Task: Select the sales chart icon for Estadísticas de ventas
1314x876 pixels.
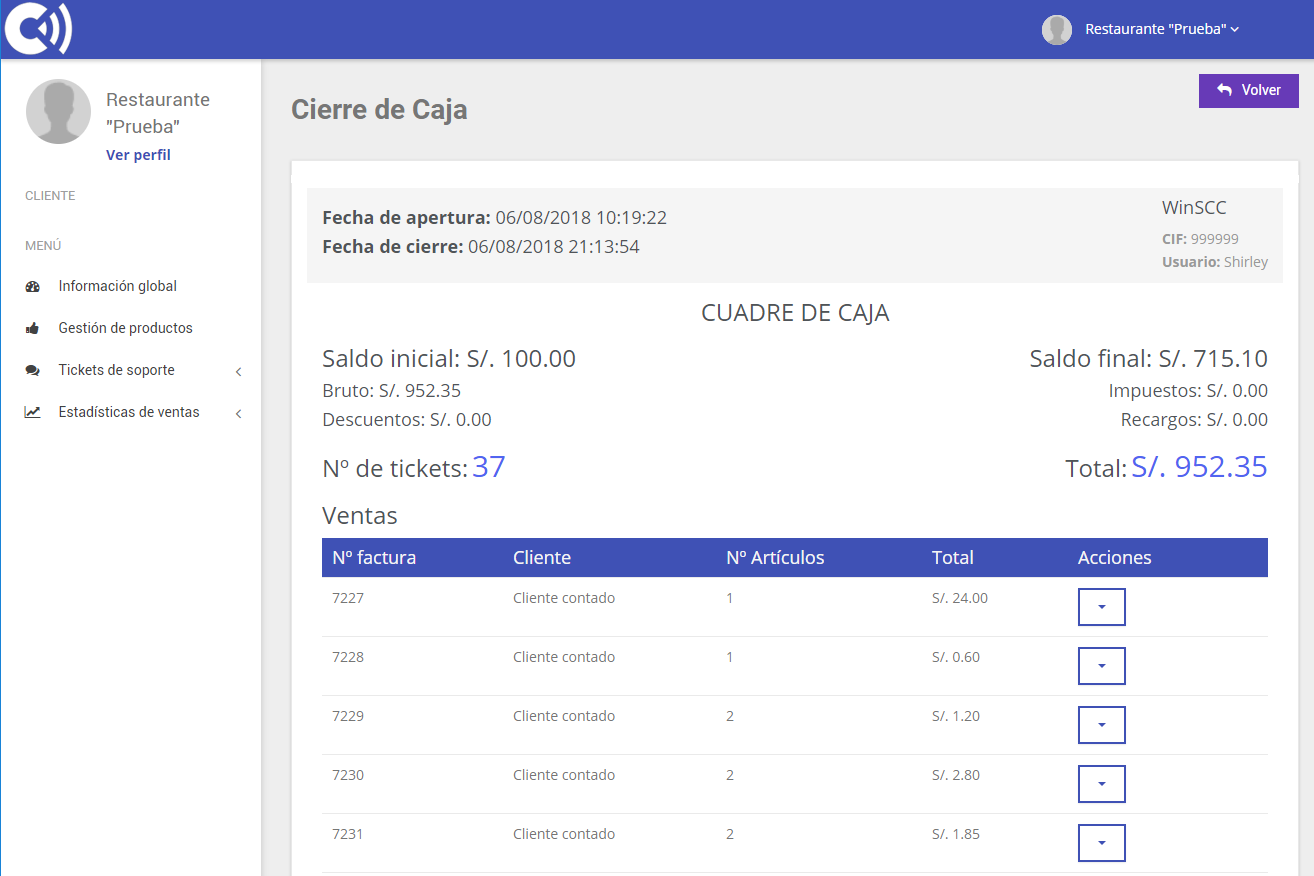Action: (x=33, y=411)
